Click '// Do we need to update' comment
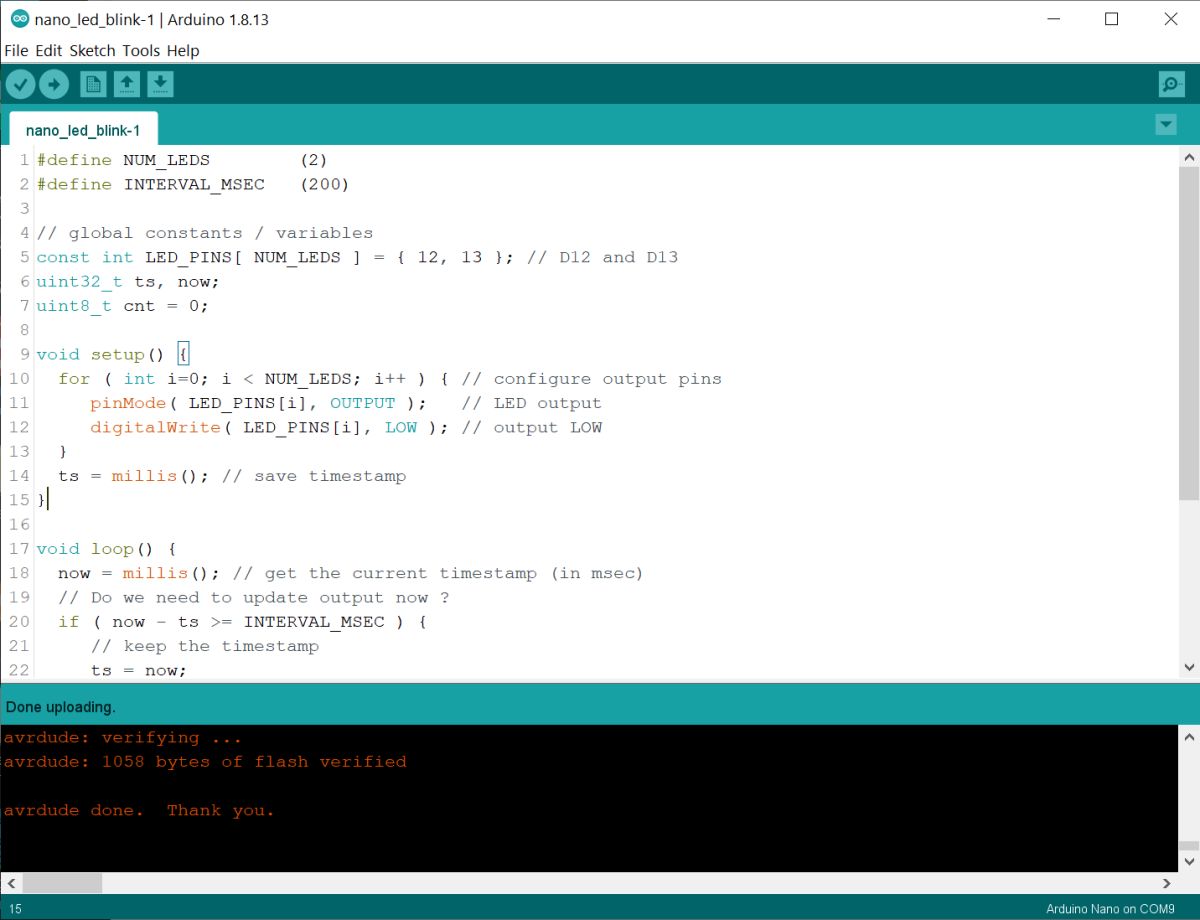The width and height of the screenshot is (1200, 920). 254,598
